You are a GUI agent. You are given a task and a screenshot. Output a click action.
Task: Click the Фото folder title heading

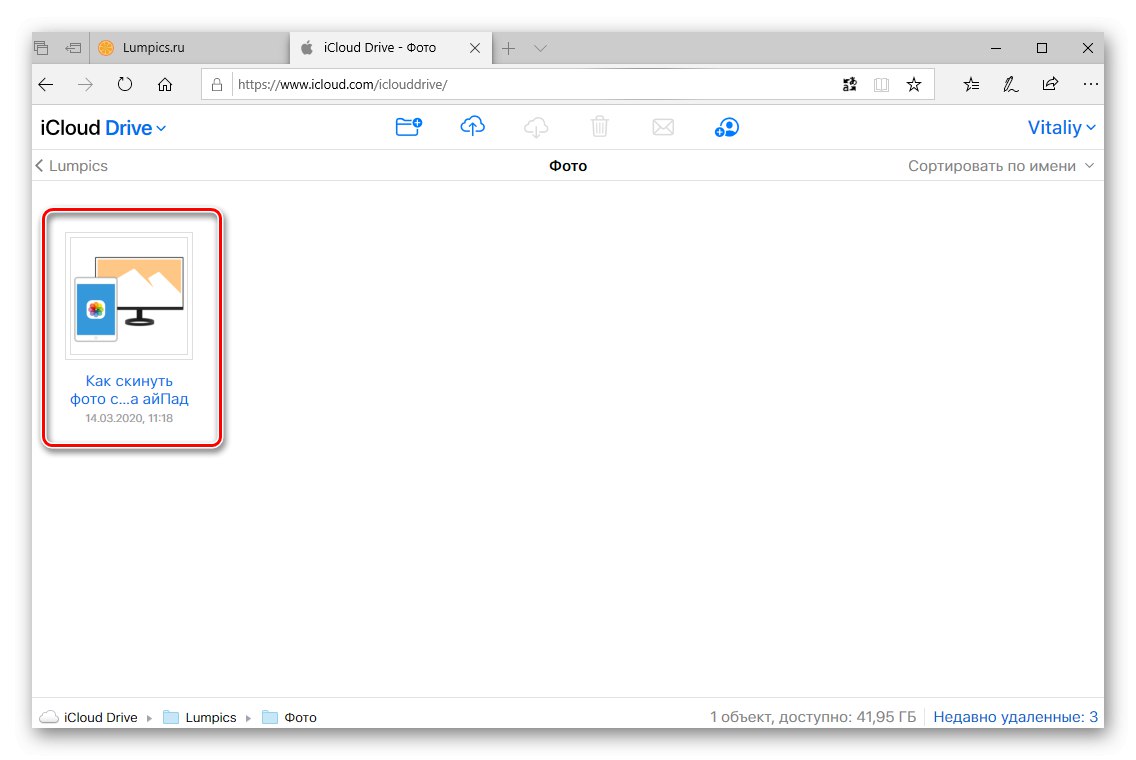click(x=568, y=166)
